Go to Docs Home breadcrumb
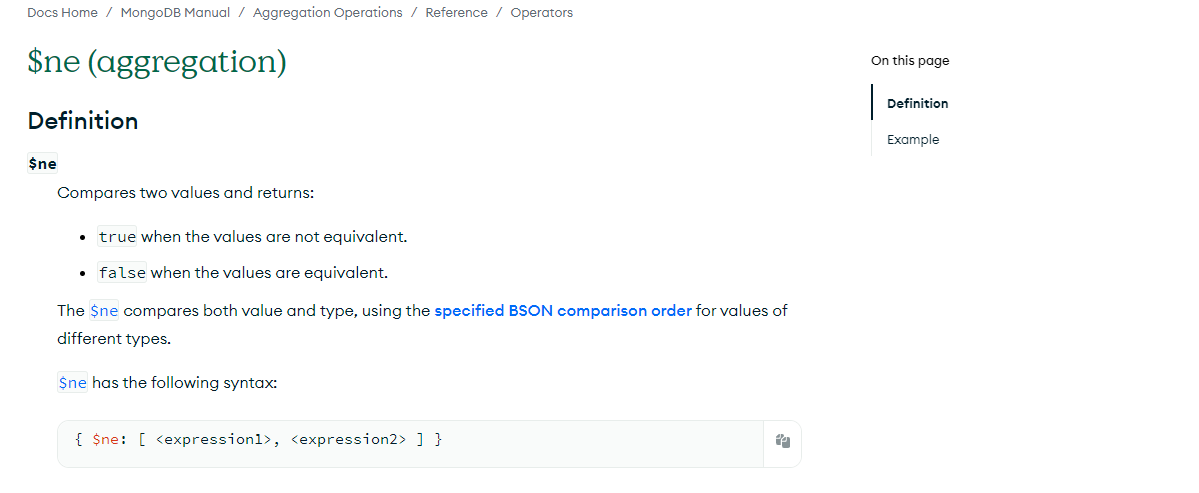This screenshot has width=1199, height=493. point(62,13)
